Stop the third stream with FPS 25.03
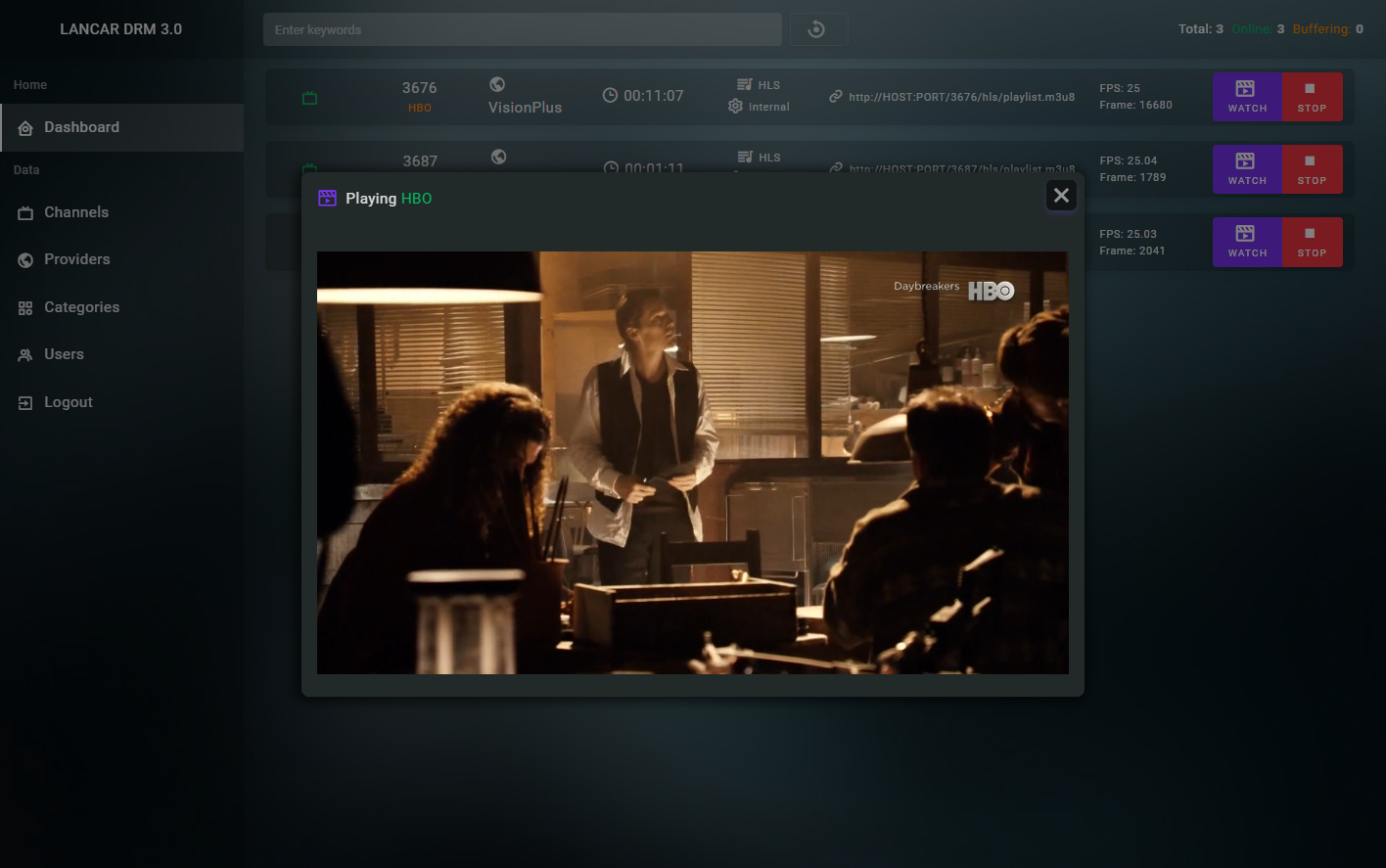This screenshot has width=1386, height=868. point(1312,242)
